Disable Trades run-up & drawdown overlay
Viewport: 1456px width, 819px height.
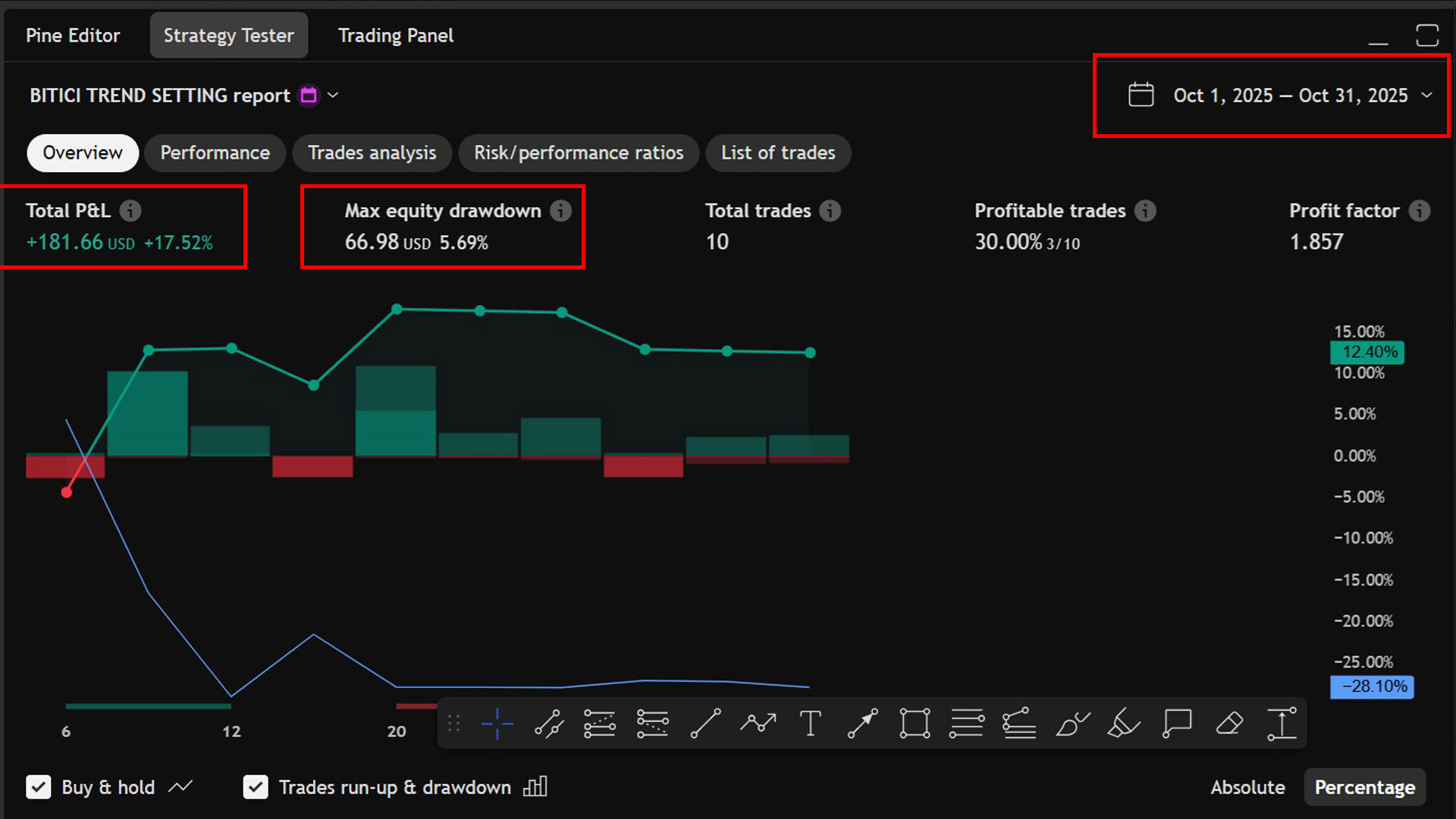256,787
